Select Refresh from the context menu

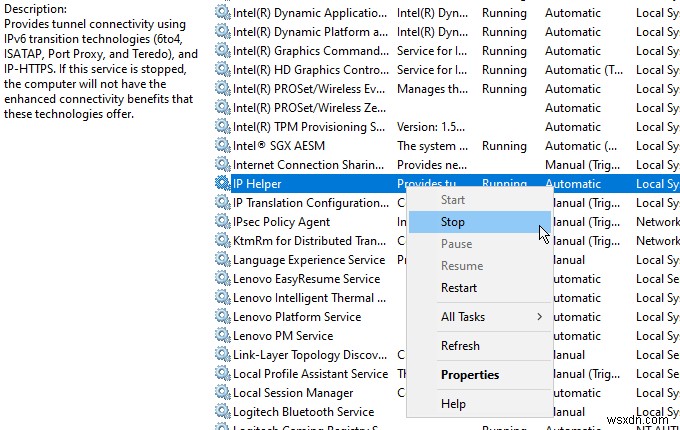tap(480, 346)
